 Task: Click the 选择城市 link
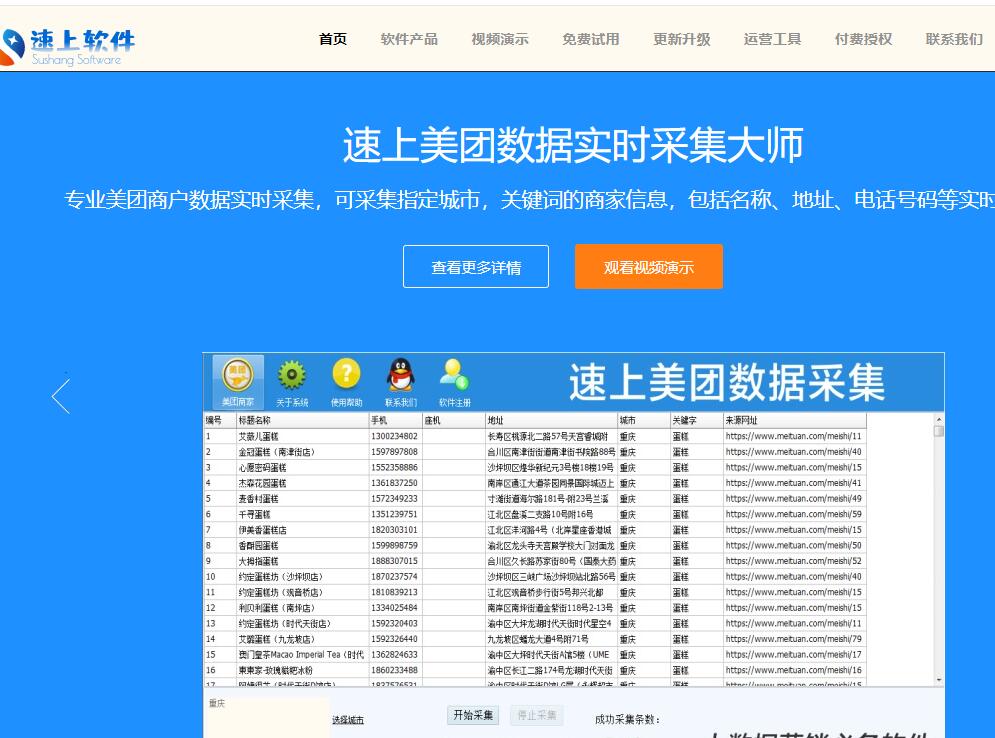tap(348, 720)
